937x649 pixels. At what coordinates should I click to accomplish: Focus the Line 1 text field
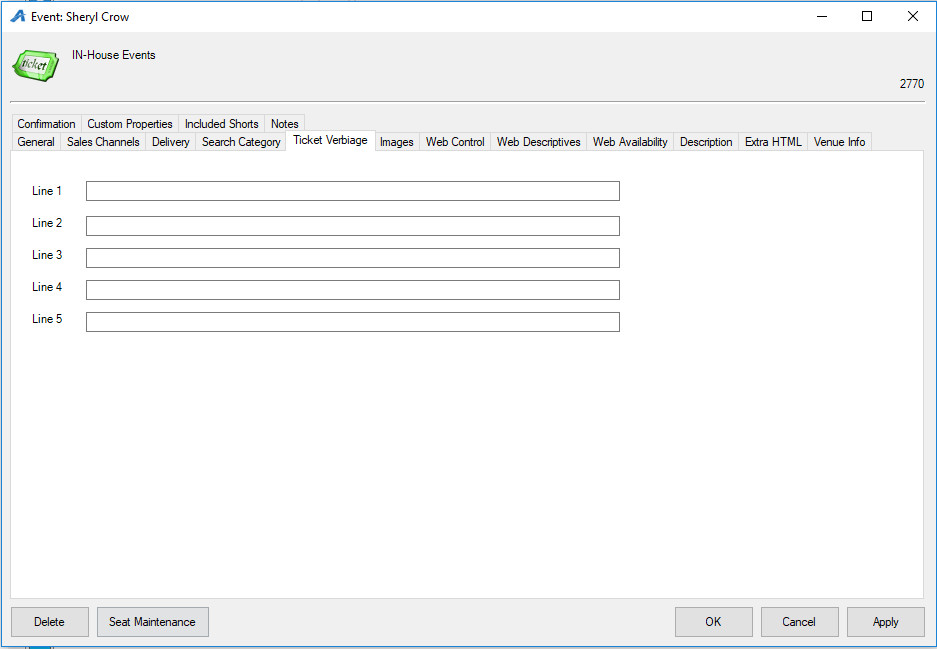point(353,191)
